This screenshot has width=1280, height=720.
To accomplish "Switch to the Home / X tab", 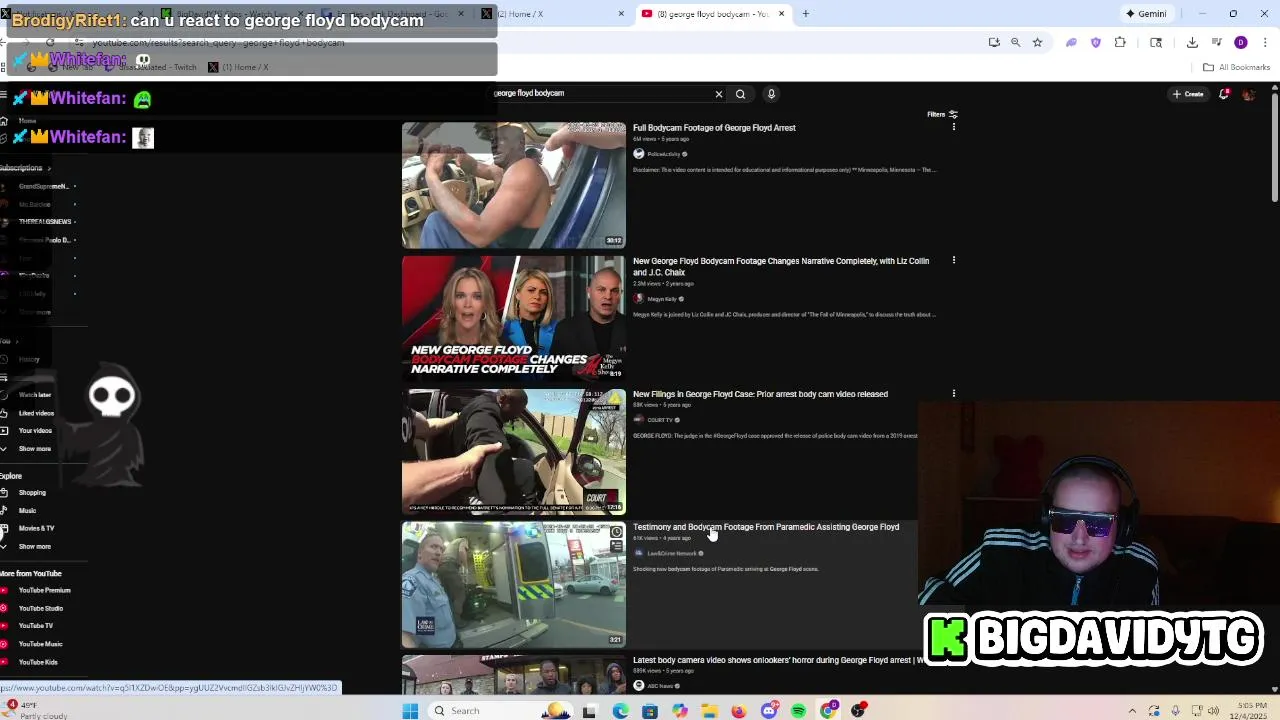I will tap(555, 14).
